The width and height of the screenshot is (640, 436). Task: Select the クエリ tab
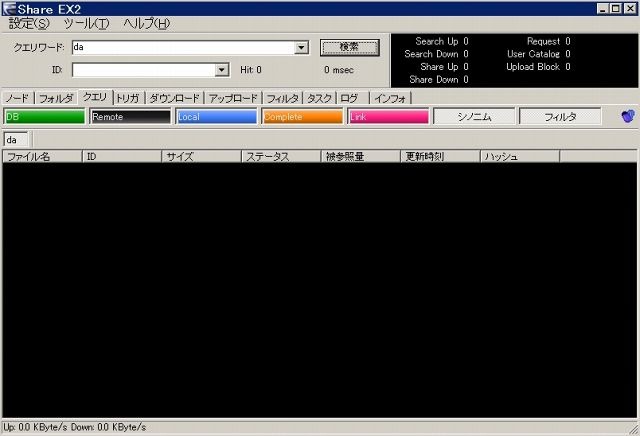coord(95,97)
